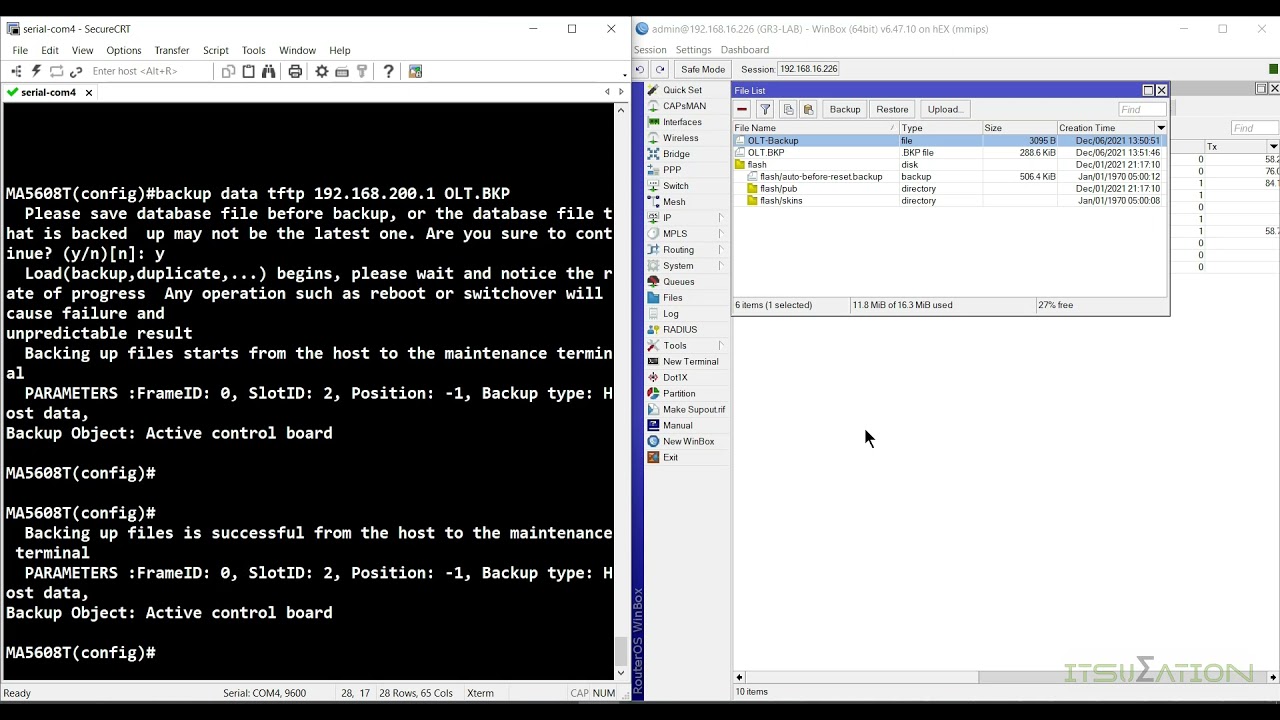1280x720 pixels.
Task: Click the keymap editor keyboard icon
Action: [x=342, y=71]
